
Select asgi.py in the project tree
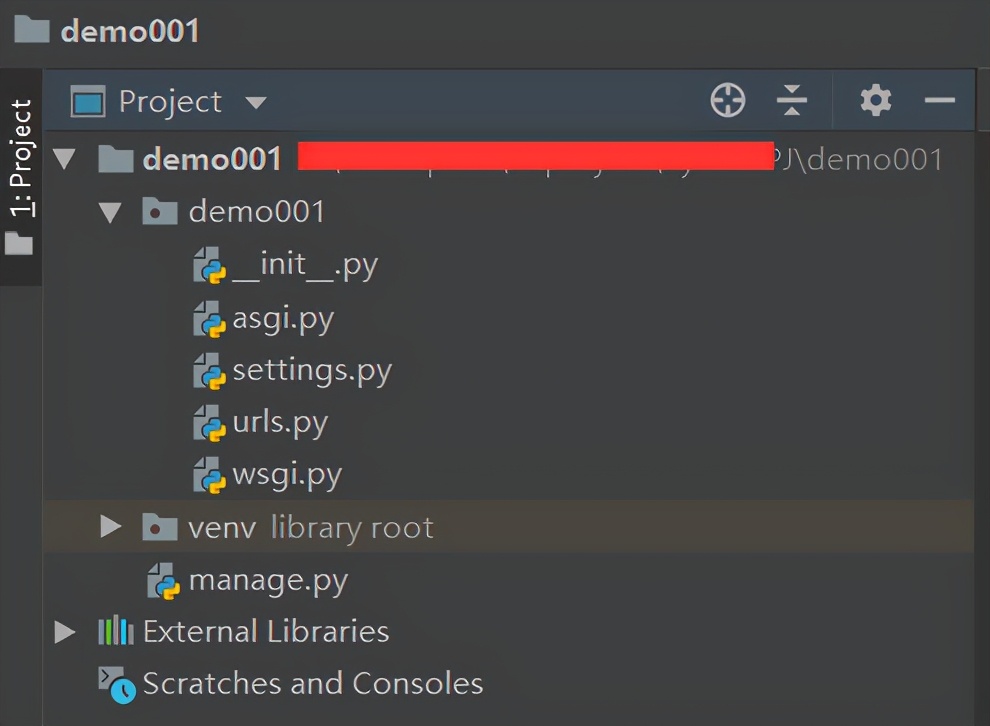[282, 318]
